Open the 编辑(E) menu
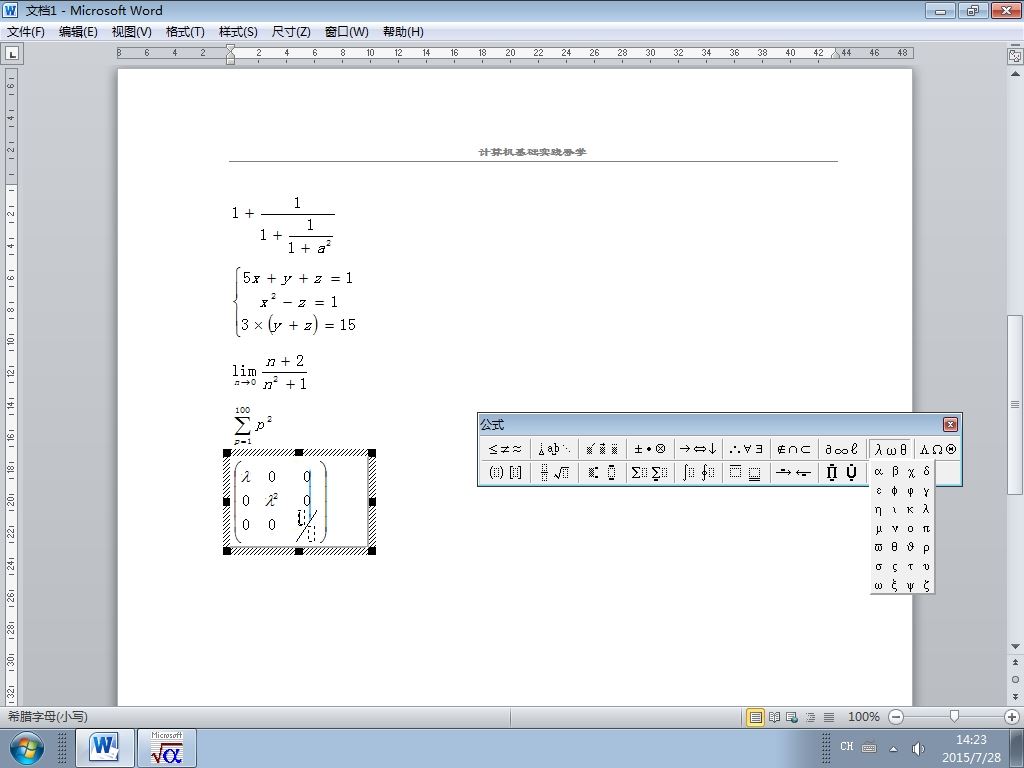This screenshot has width=1024, height=768. pyautogui.click(x=78, y=32)
